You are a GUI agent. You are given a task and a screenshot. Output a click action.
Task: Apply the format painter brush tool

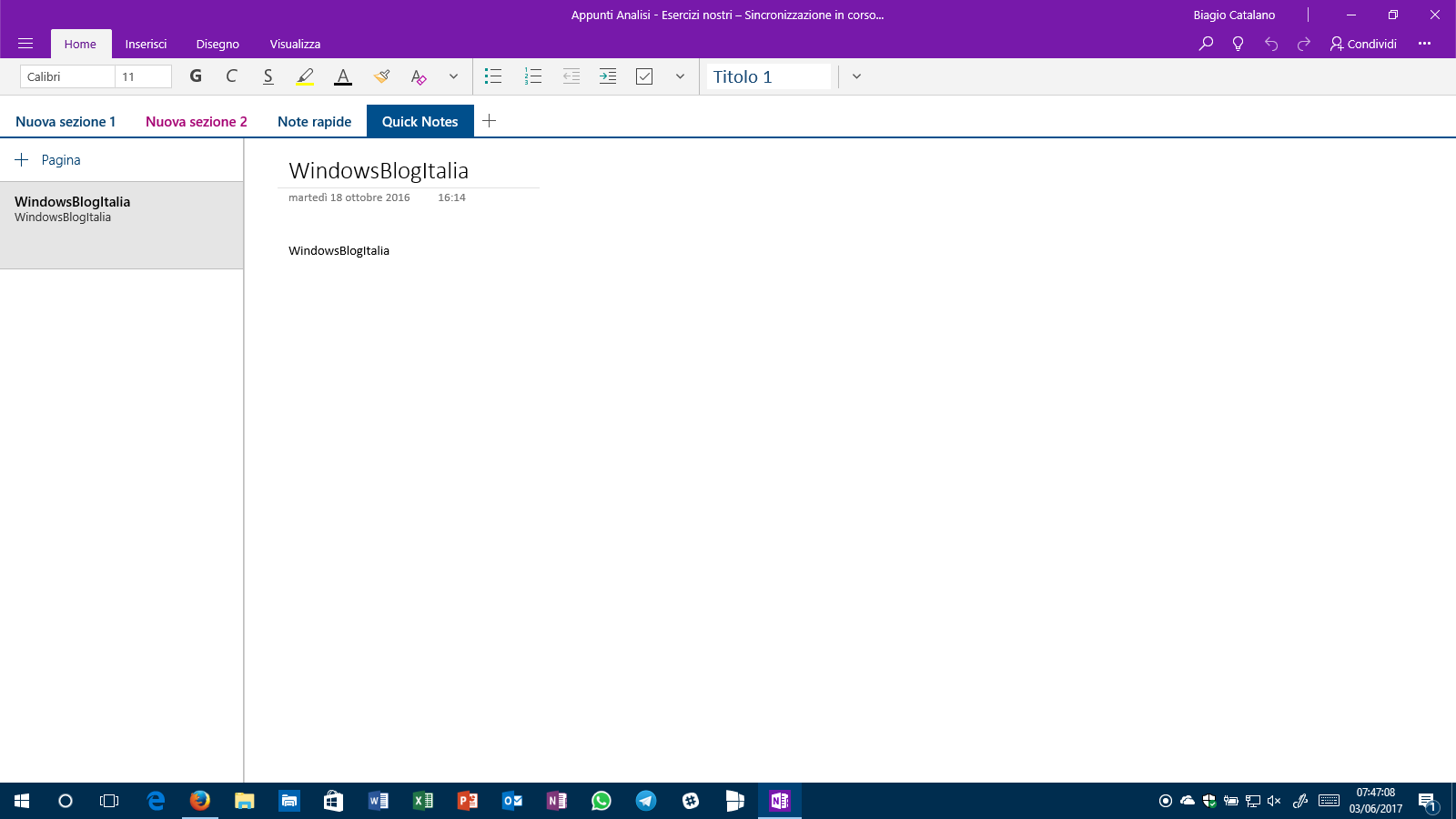tap(381, 76)
